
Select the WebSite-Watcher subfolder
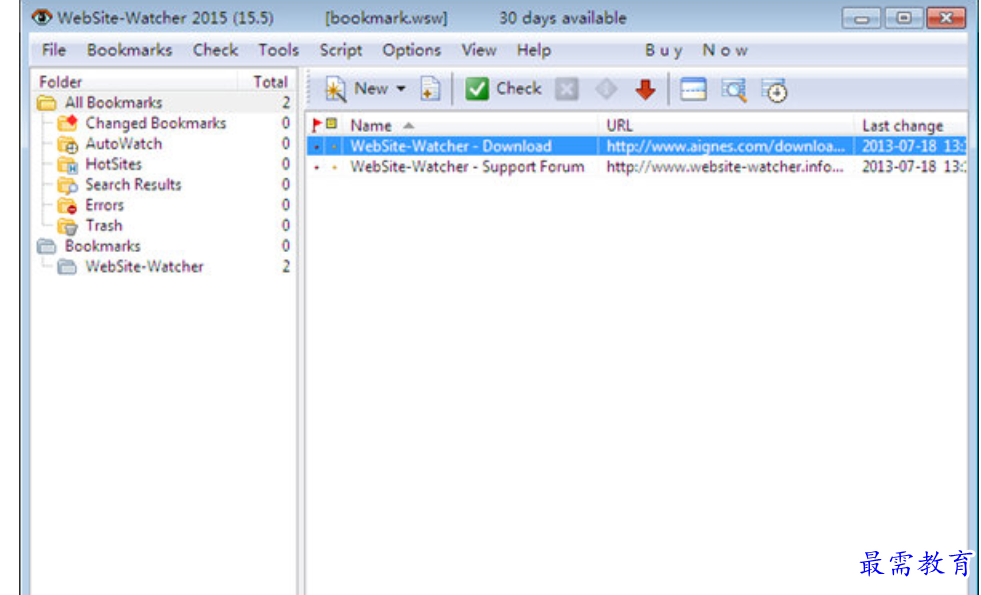145,267
